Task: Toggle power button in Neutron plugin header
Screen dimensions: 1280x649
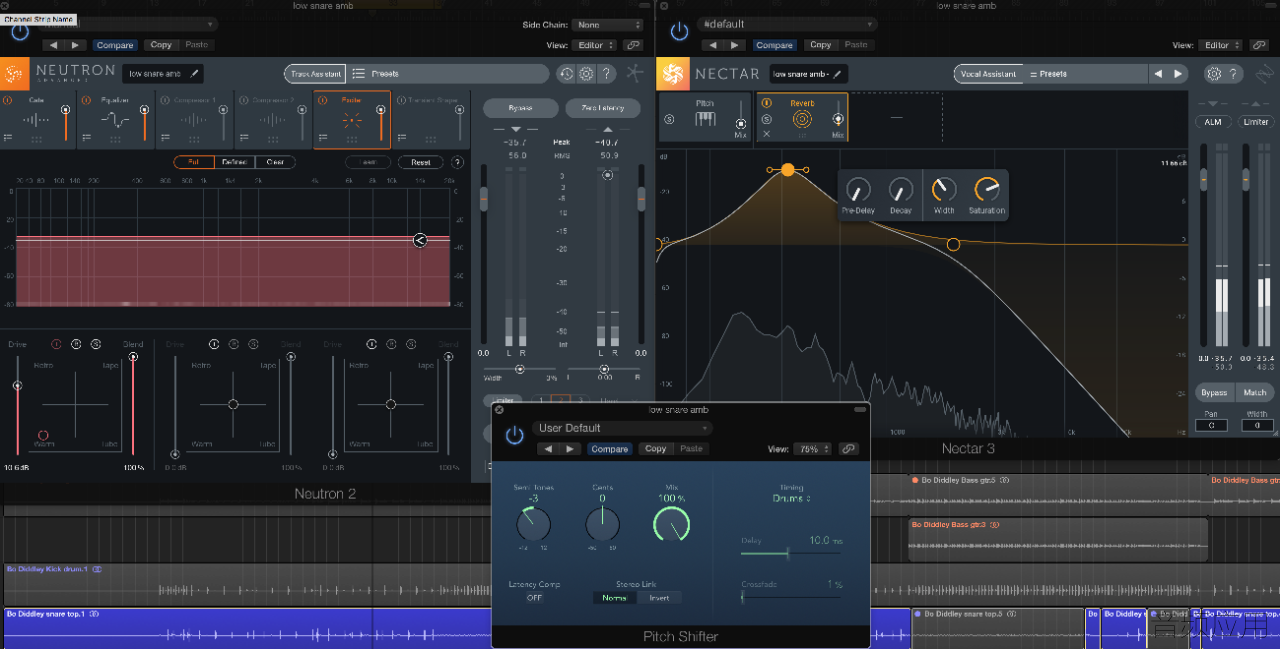Action: tap(20, 31)
